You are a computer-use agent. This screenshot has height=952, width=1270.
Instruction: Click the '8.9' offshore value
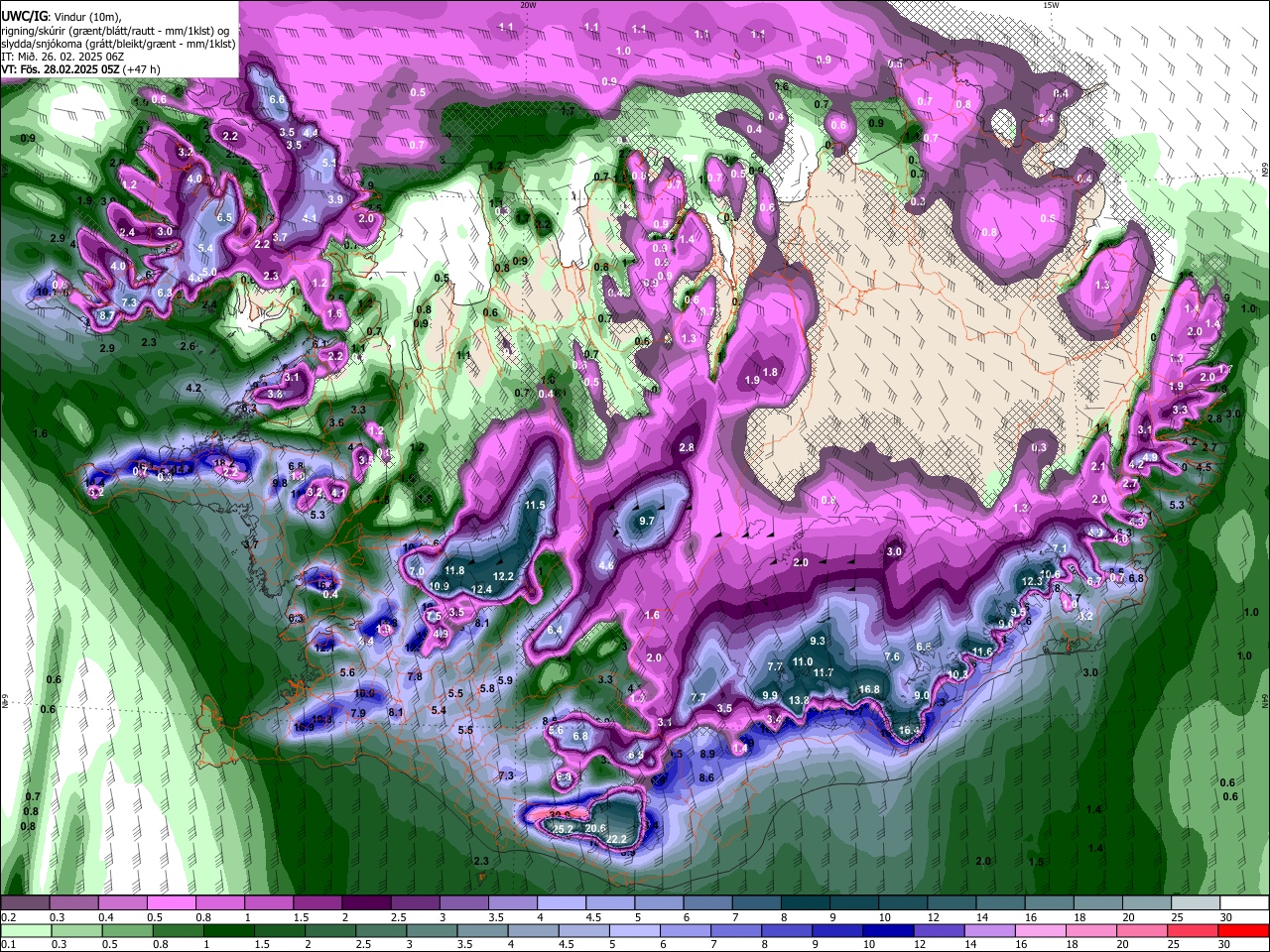[707, 755]
